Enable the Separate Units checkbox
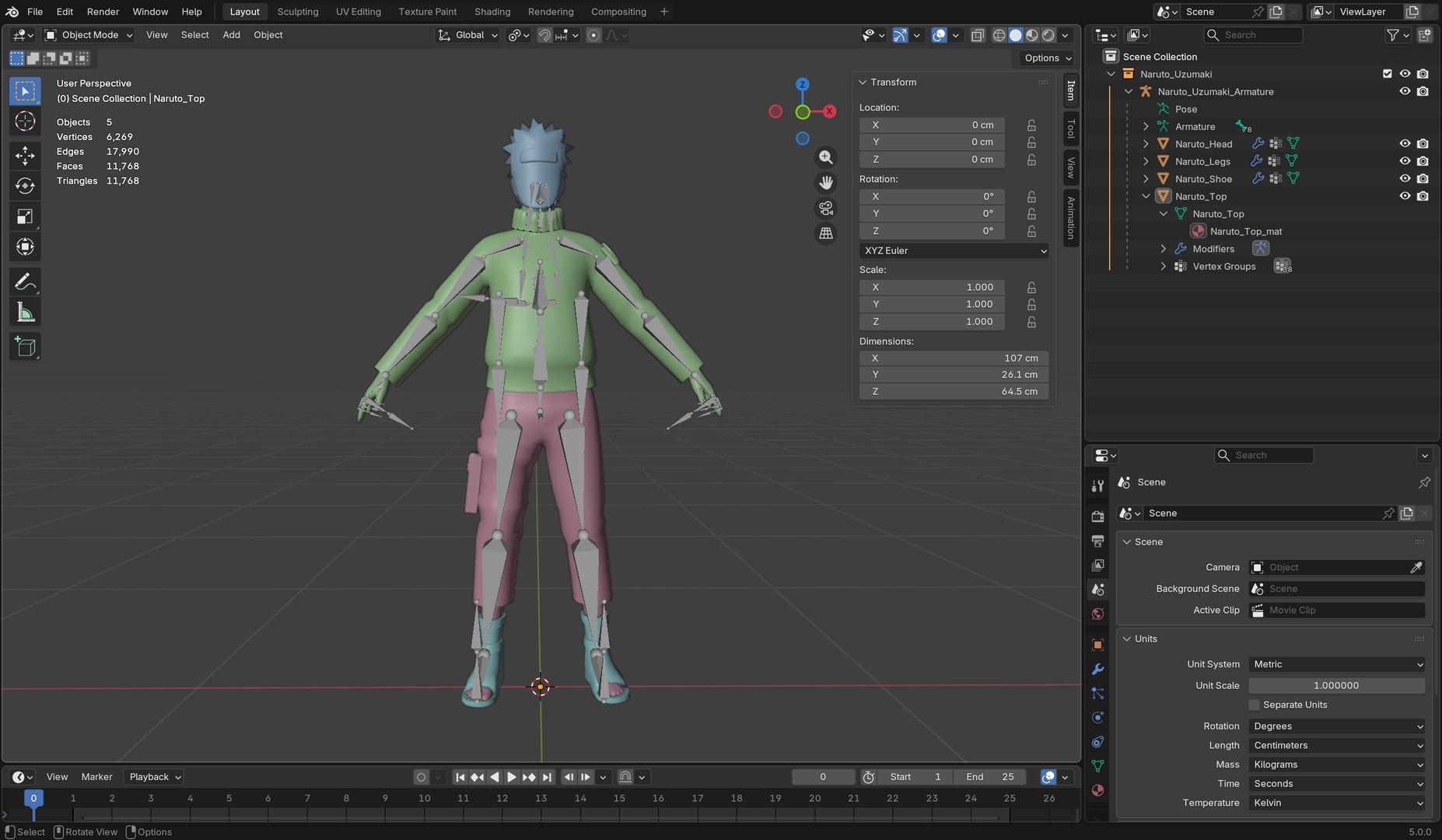The width and height of the screenshot is (1442, 840). tap(1254, 705)
